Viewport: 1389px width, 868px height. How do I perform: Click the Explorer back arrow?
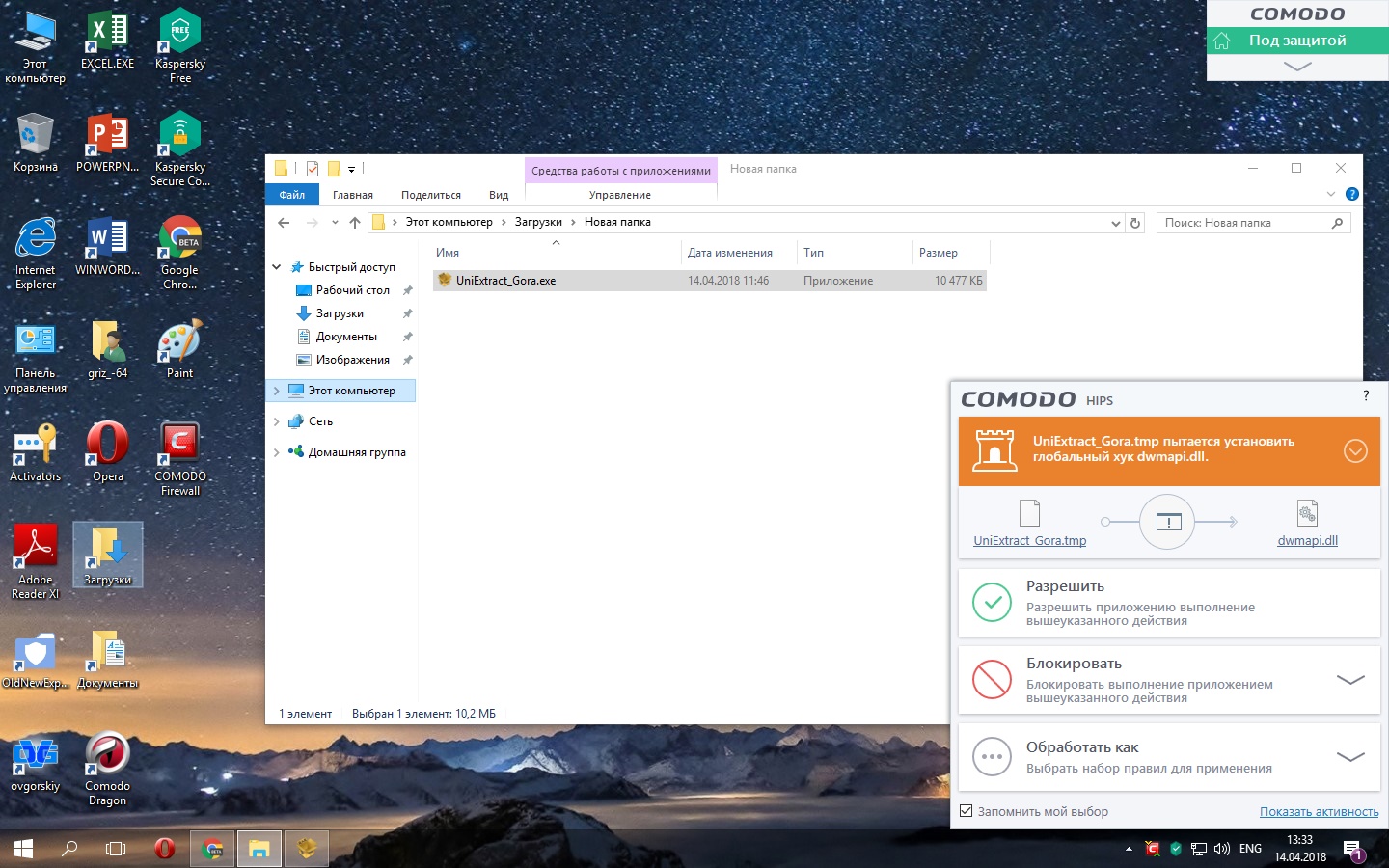284,223
